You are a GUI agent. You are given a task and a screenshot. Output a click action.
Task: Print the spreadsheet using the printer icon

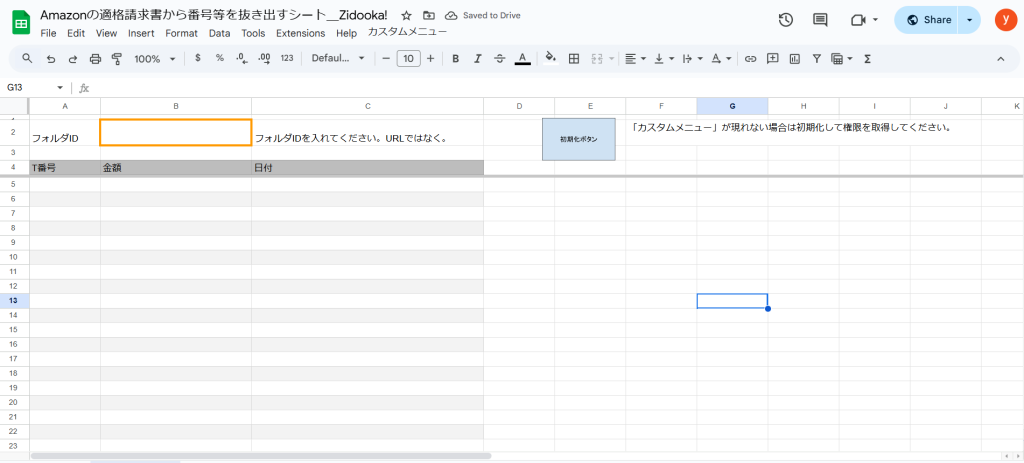coord(95,59)
